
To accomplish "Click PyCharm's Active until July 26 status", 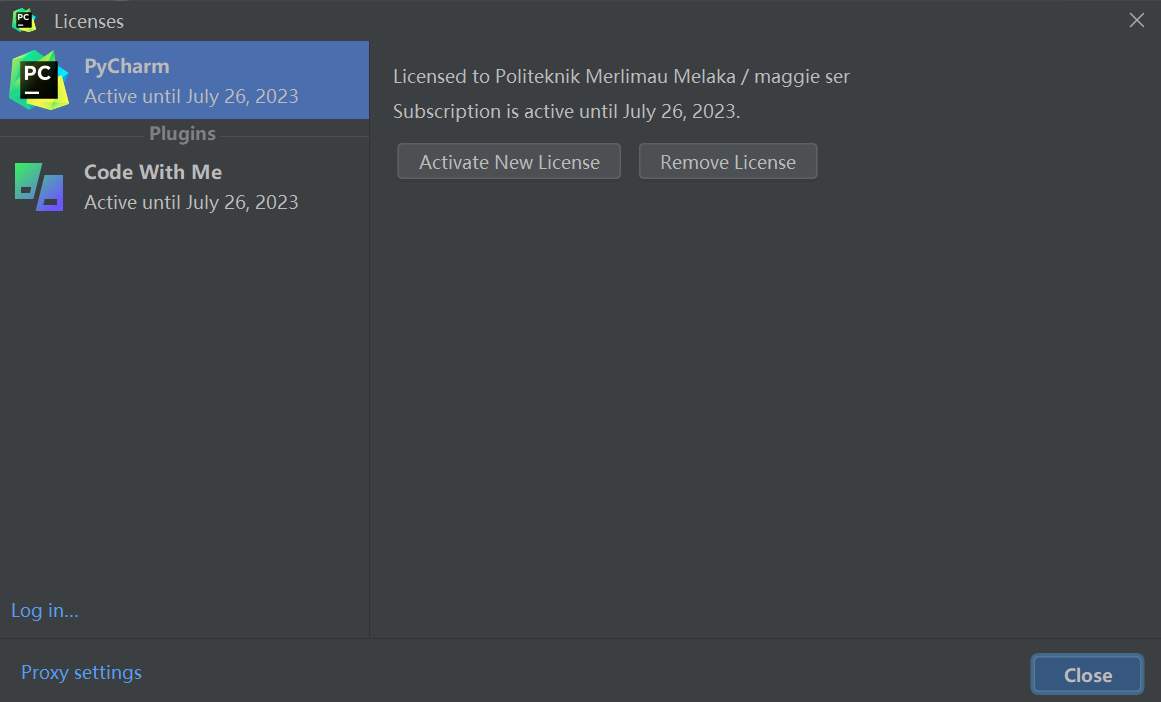I will 191,96.
